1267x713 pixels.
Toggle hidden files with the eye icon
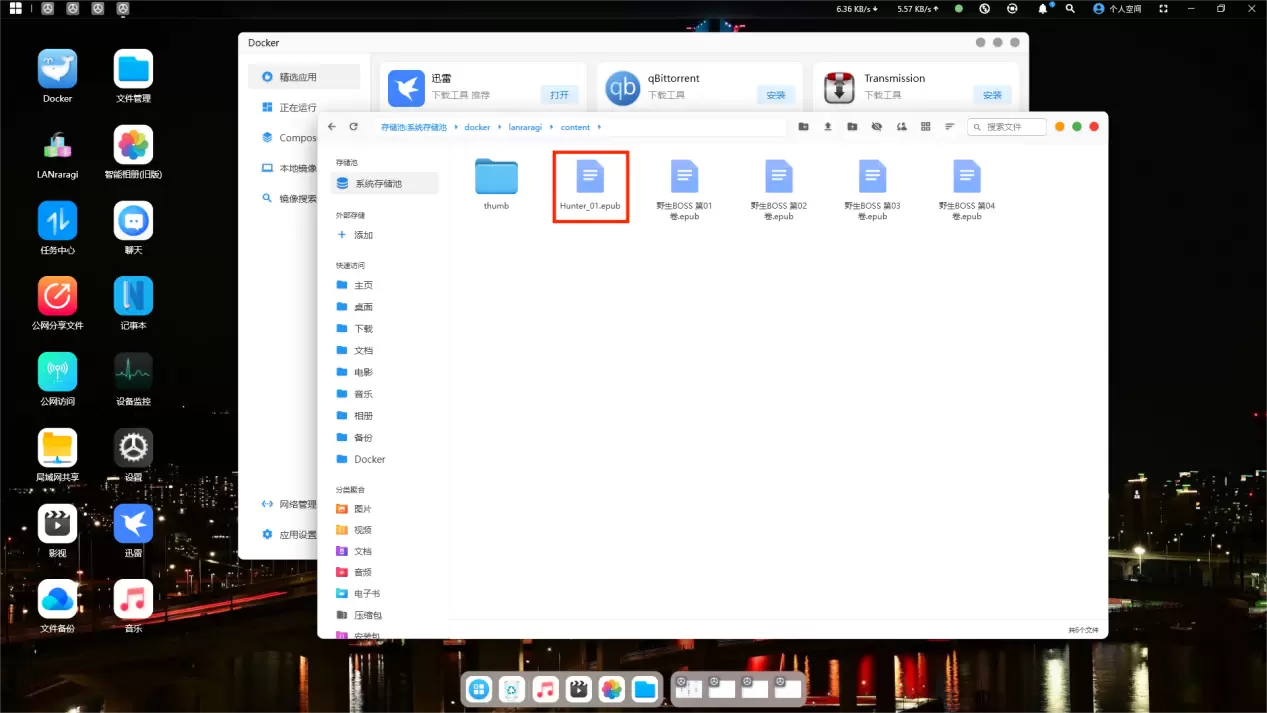877,127
